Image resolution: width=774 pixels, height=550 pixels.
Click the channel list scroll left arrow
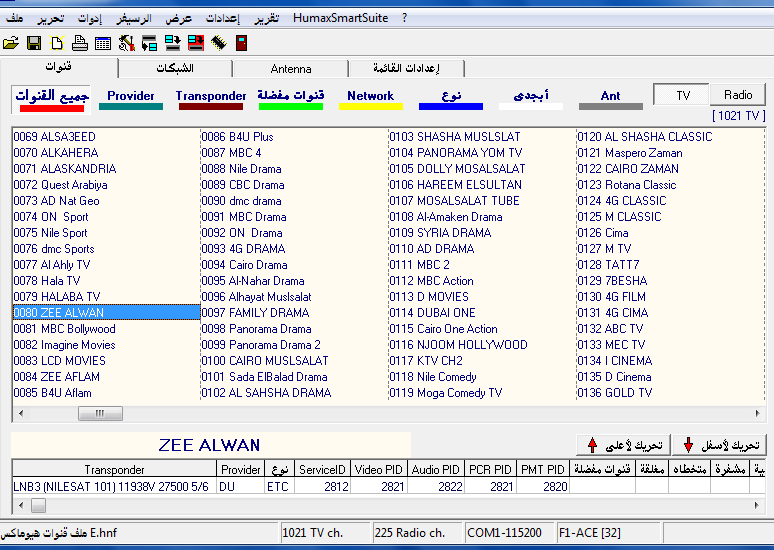21,413
